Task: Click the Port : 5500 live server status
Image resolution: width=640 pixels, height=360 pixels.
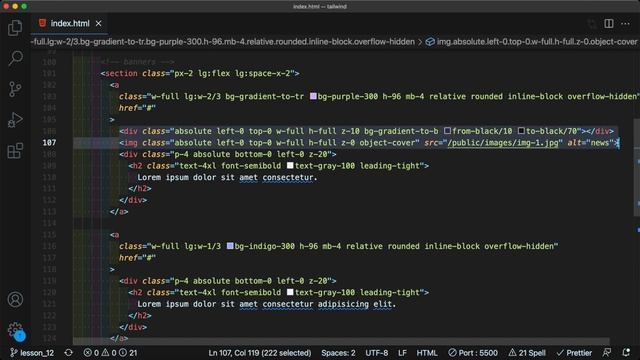Action: (x=473, y=353)
